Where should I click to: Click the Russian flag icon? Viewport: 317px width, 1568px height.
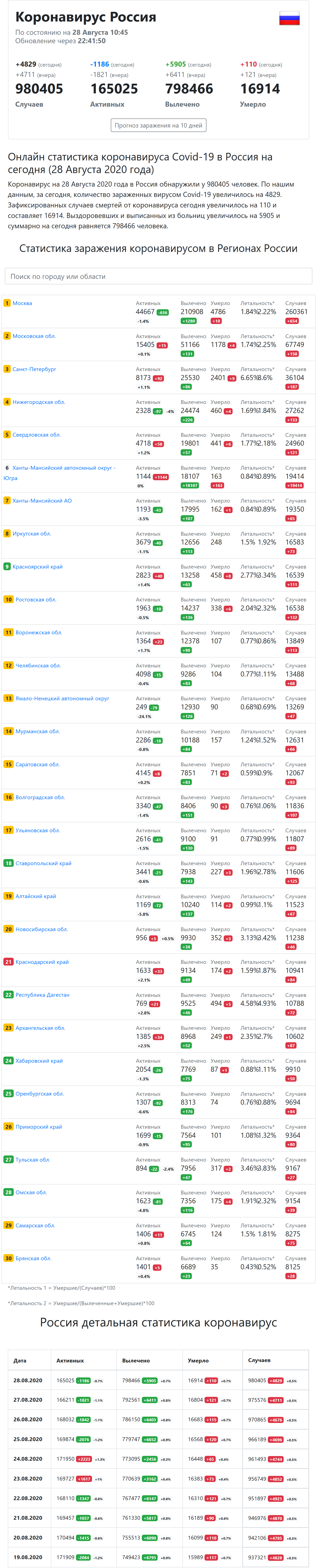pos(289,18)
